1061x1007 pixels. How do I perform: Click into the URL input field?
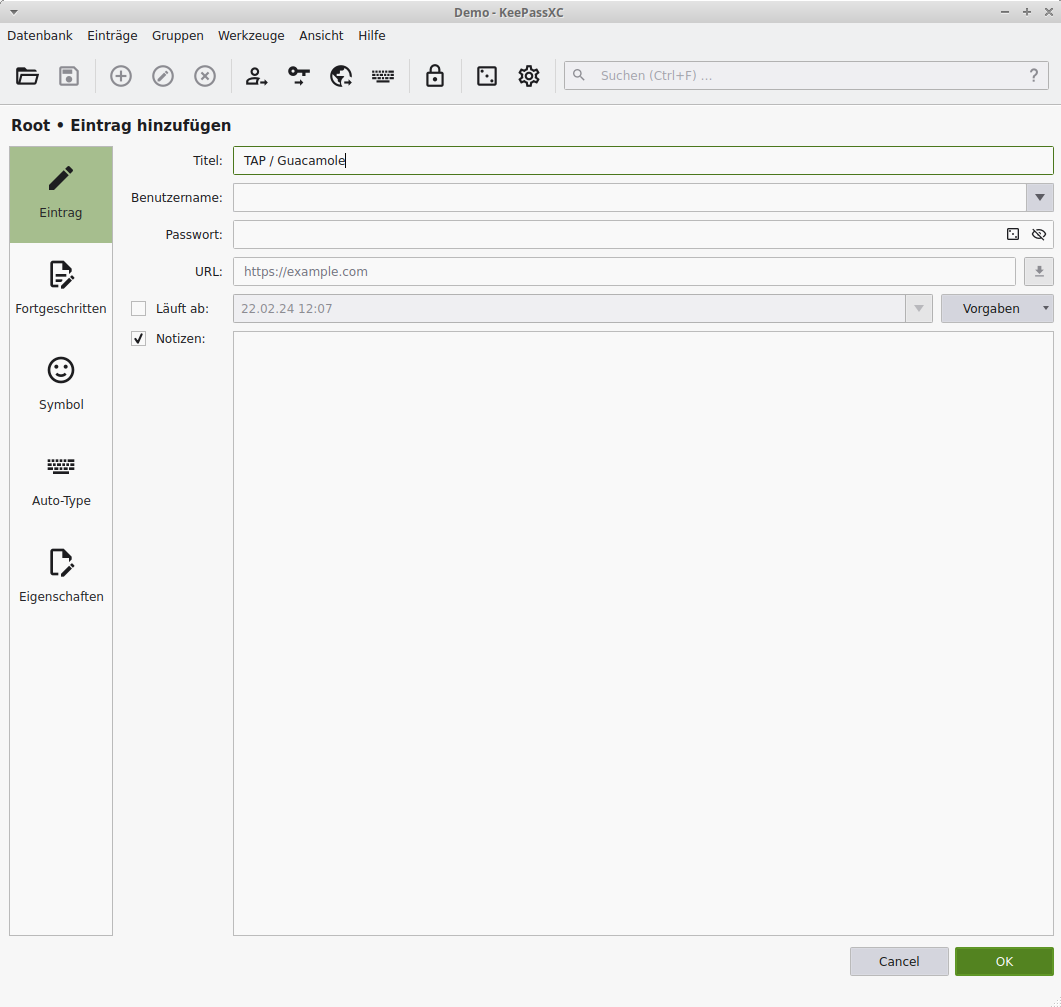624,271
